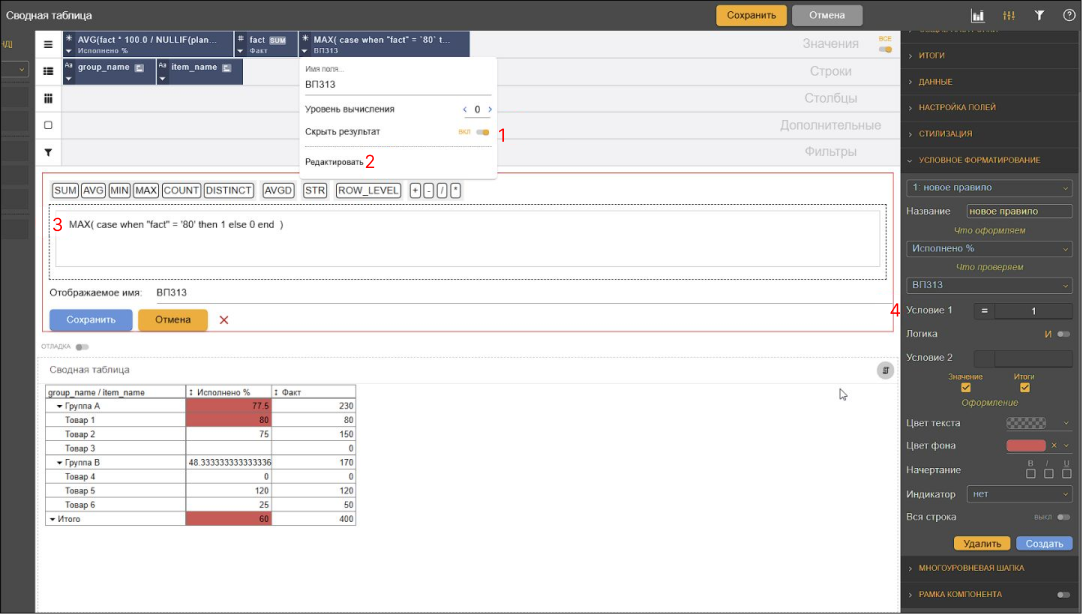Click the red Цвет фона swatch
This screenshot has width=1082, height=614.
[x=1026, y=446]
